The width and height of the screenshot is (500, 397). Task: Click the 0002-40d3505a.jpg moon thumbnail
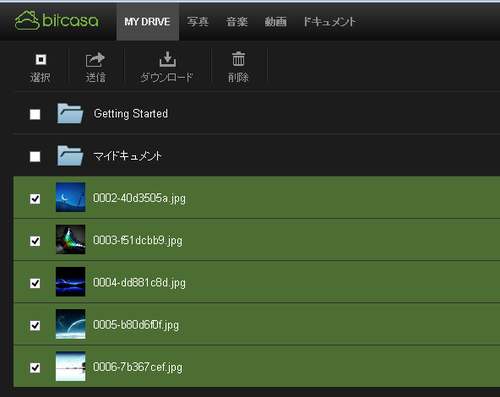point(70,197)
